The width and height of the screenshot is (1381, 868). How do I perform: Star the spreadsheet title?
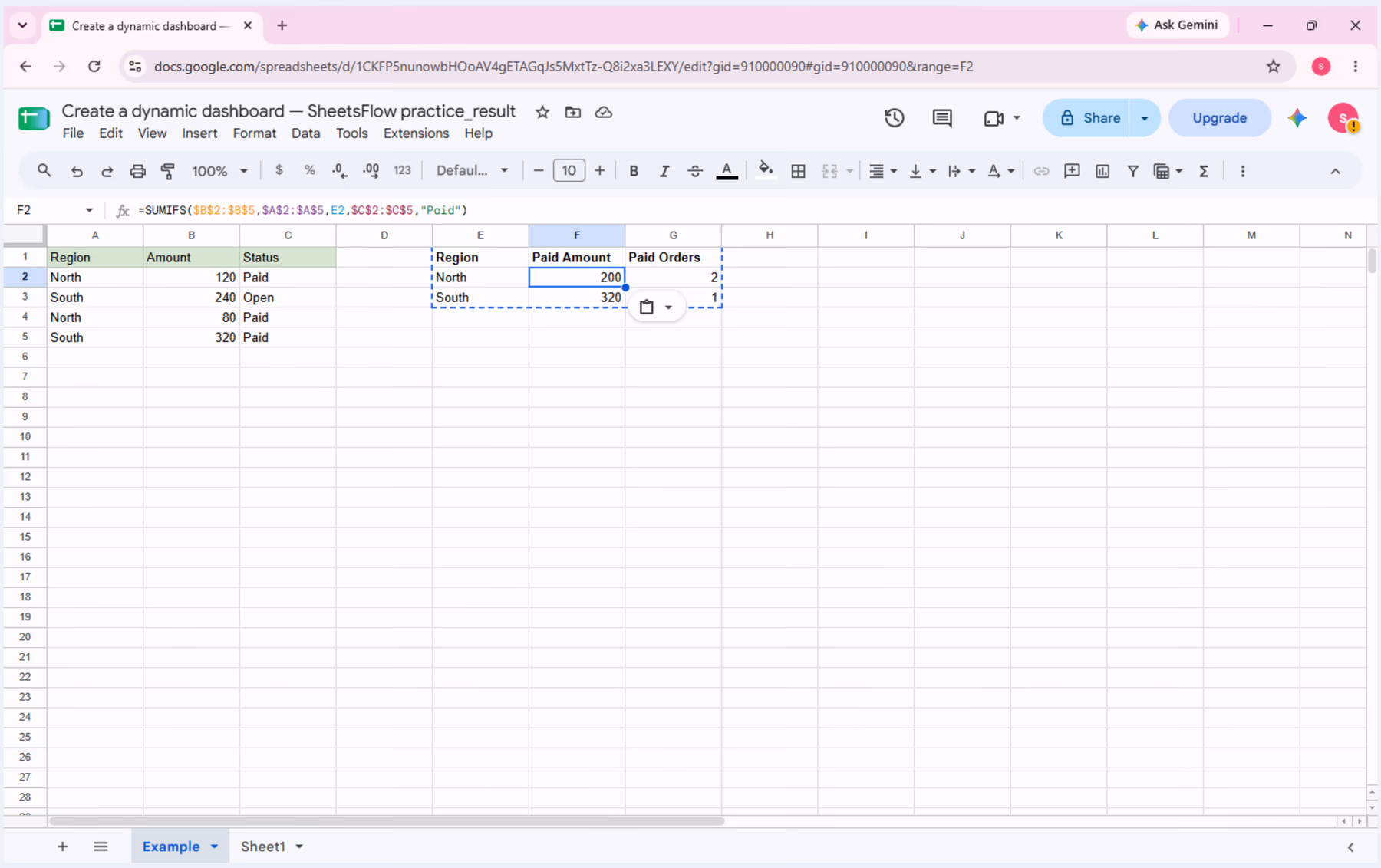(542, 112)
